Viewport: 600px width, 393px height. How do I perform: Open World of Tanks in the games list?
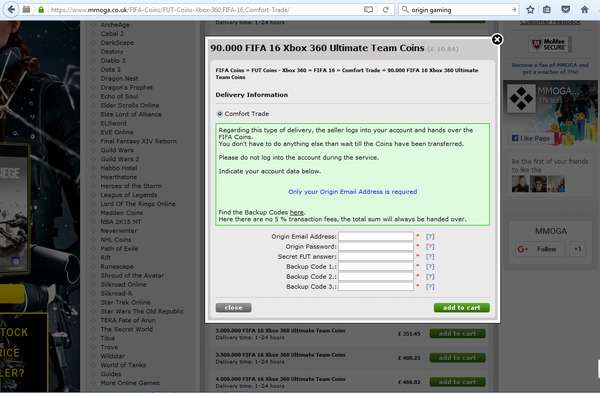pyautogui.click(x=123, y=365)
